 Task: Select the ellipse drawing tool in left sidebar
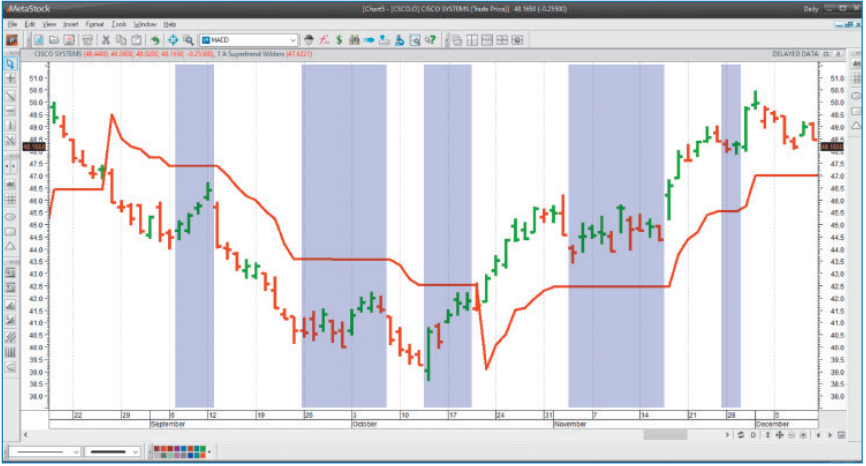click(x=10, y=216)
